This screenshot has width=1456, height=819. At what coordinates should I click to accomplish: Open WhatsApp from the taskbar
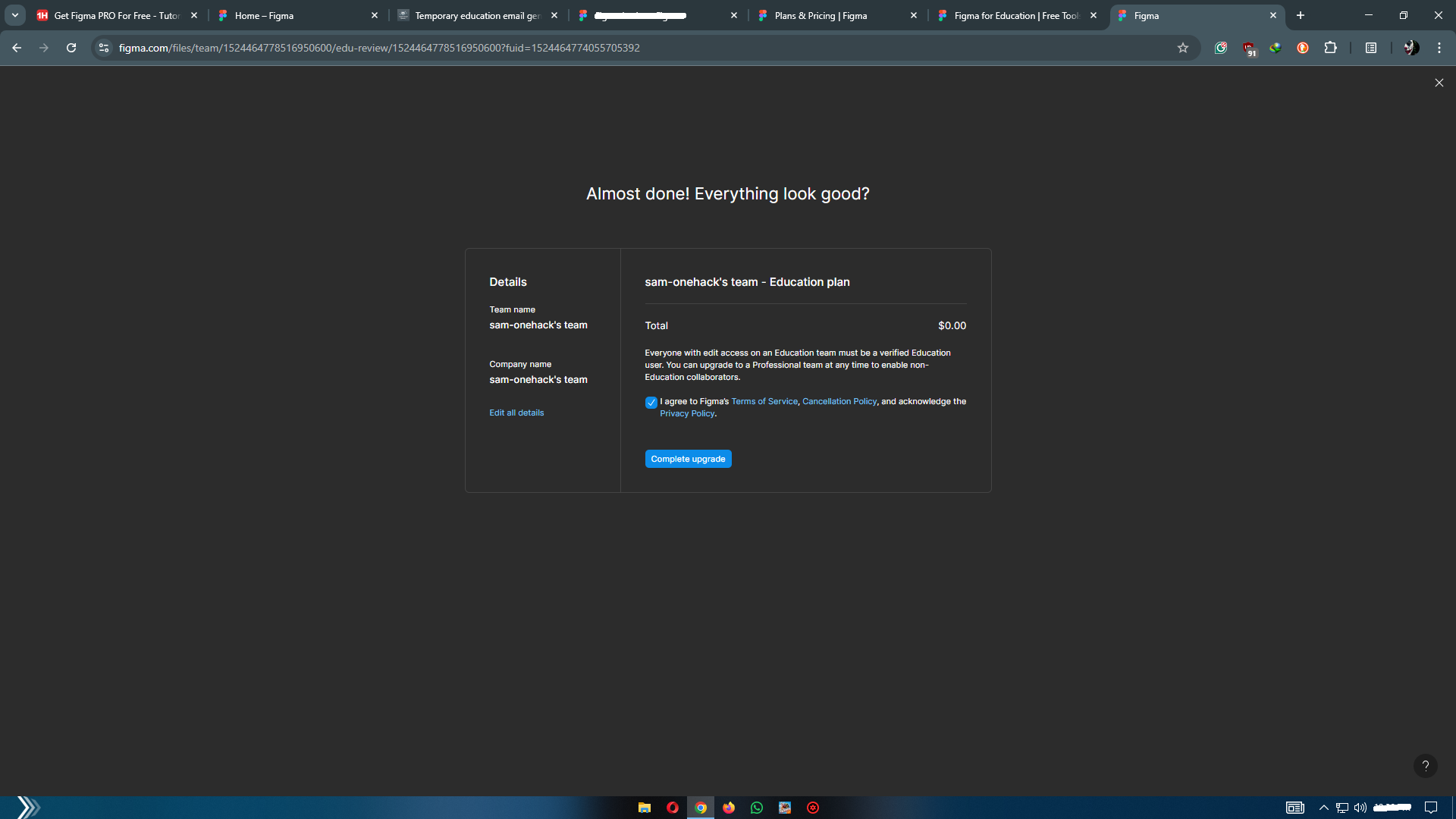[757, 808]
